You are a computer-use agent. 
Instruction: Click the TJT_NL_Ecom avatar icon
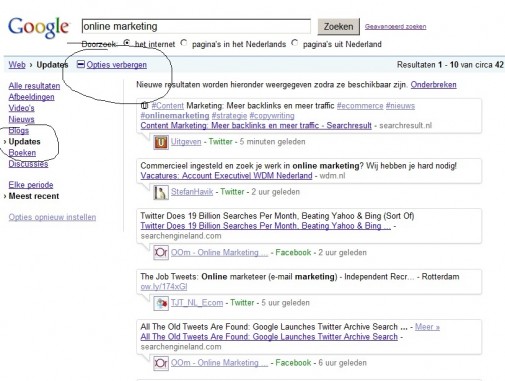tap(161, 303)
